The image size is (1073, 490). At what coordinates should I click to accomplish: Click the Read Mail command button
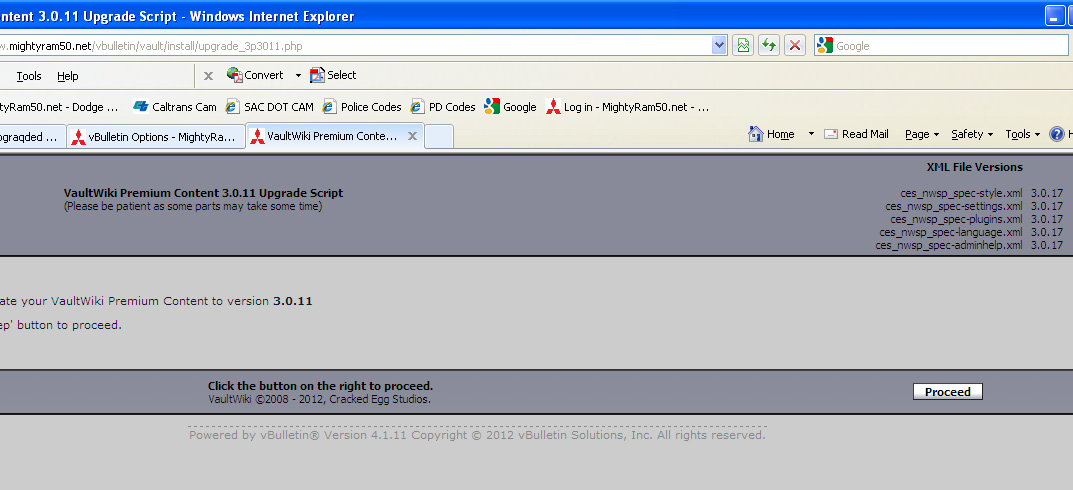click(x=856, y=134)
